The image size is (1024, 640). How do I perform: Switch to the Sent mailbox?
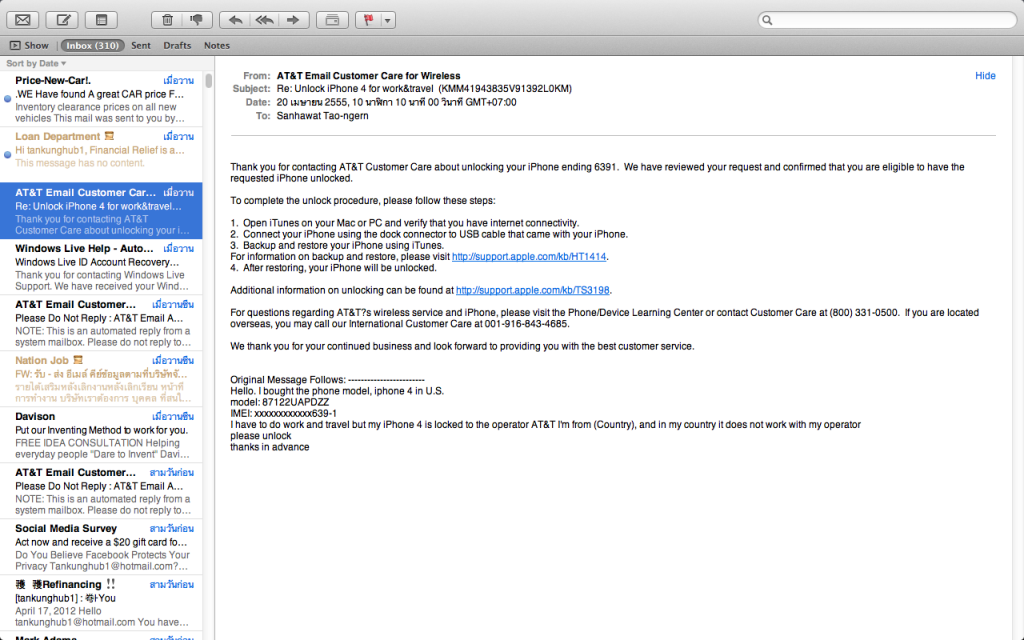[x=141, y=45]
